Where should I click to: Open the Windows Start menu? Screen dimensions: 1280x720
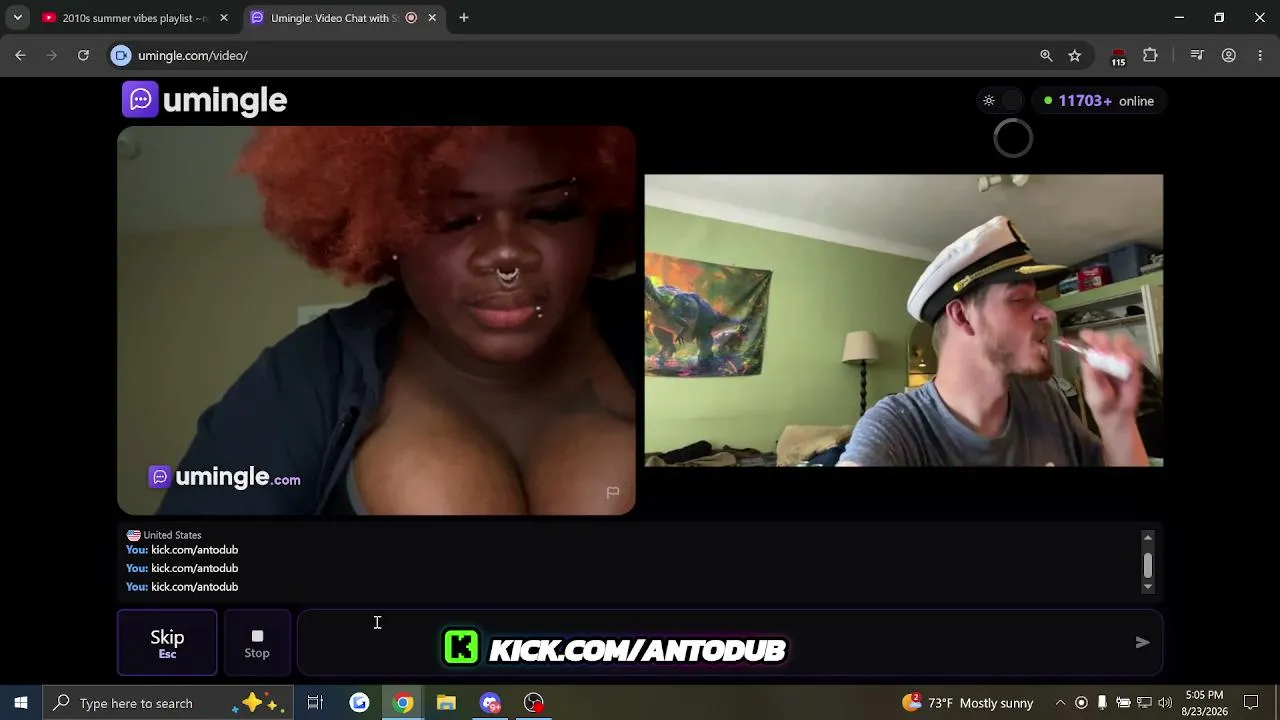click(x=20, y=703)
